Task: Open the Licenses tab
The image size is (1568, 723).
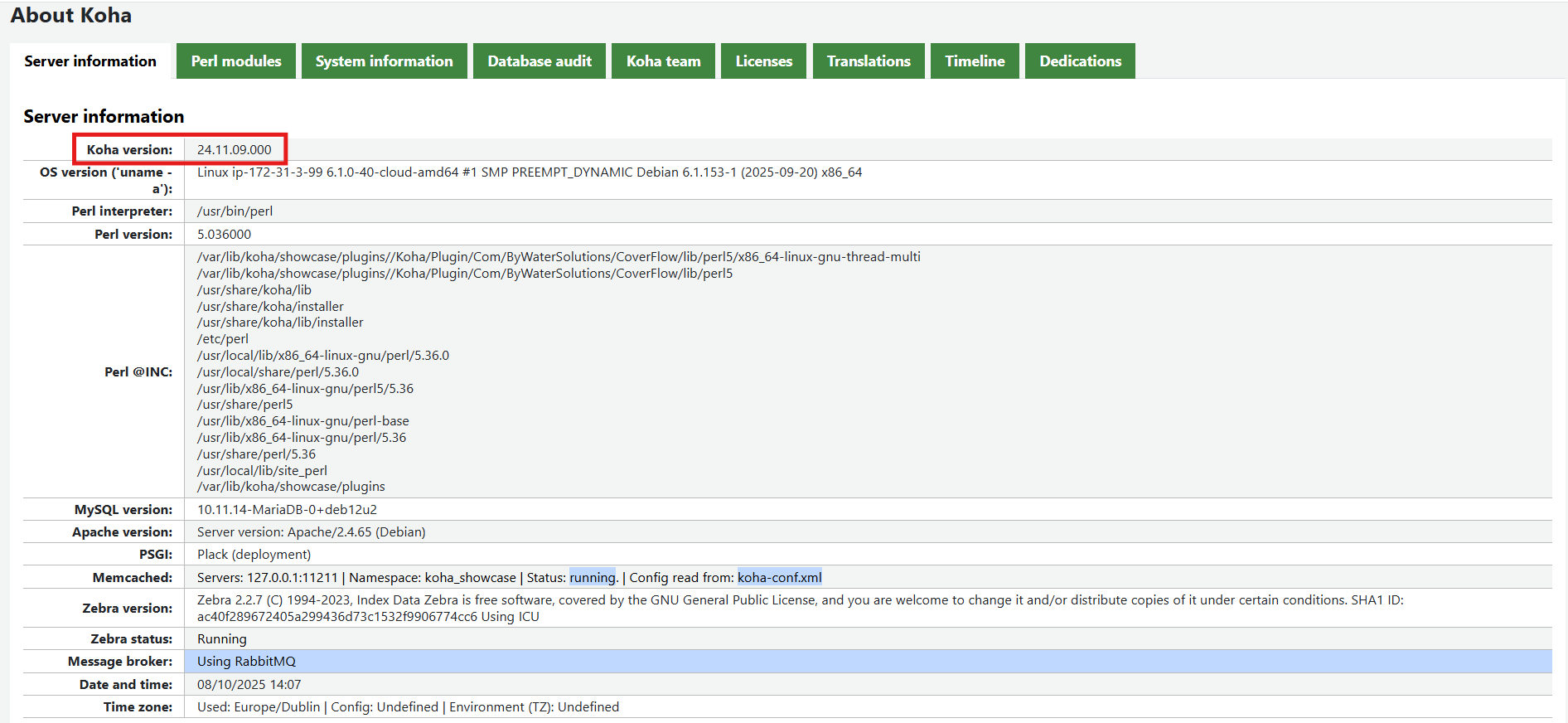Action: 763,61
